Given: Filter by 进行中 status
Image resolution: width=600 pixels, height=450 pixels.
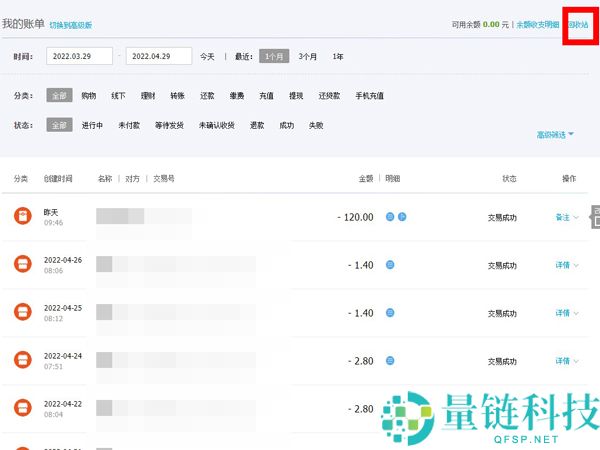Looking at the screenshot, I should pos(92,126).
